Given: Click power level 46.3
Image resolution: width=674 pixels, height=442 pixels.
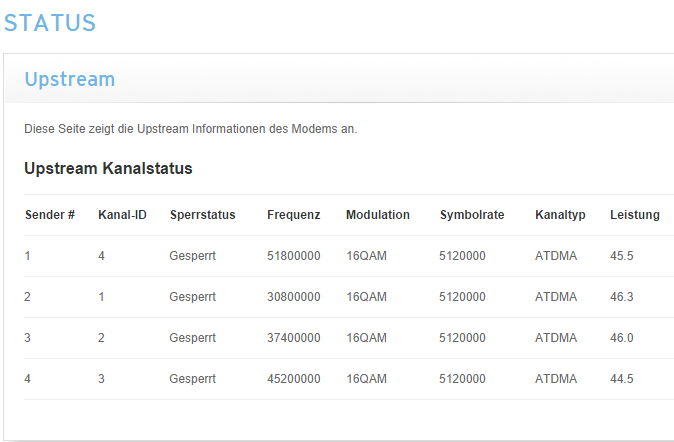Looking at the screenshot, I should 622,297.
